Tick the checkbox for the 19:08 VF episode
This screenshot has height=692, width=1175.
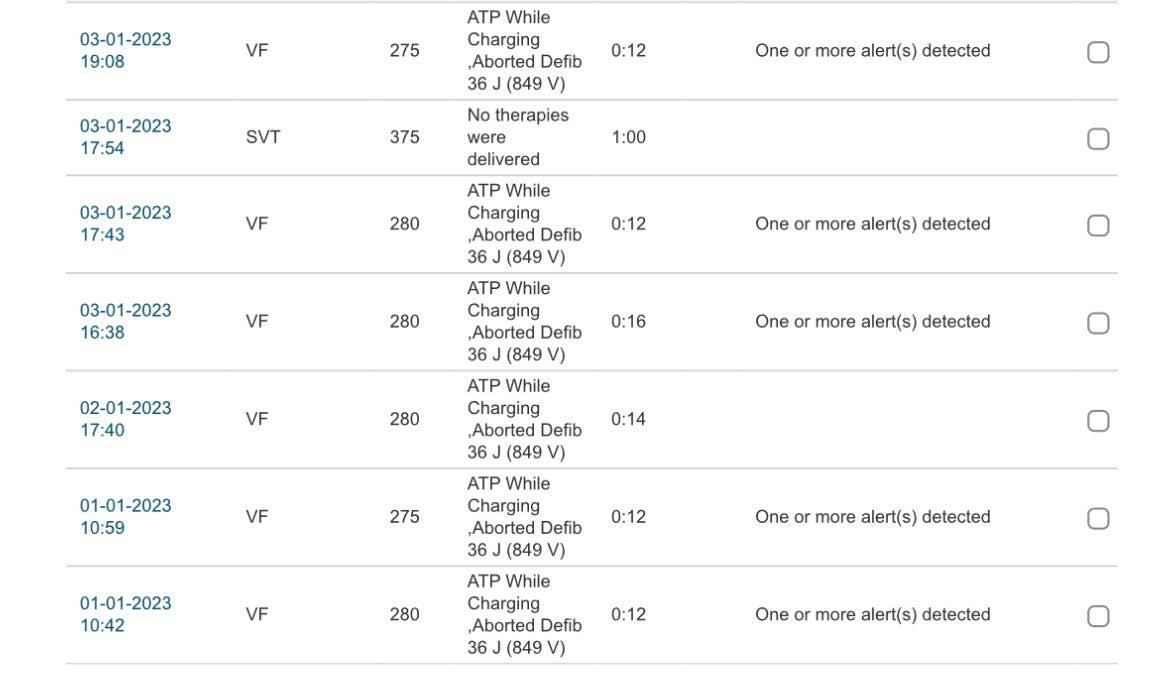pos(1098,52)
